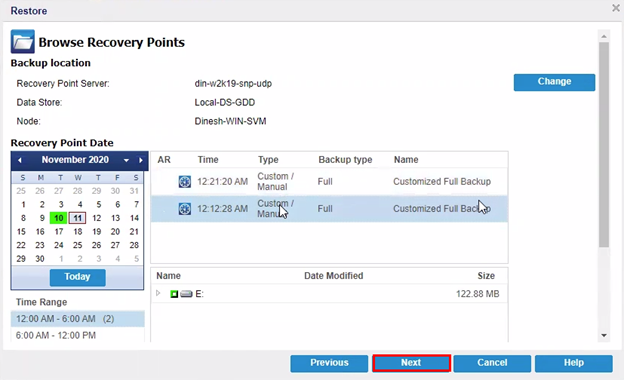
Task: Click the Next button
Action: [x=411, y=363]
